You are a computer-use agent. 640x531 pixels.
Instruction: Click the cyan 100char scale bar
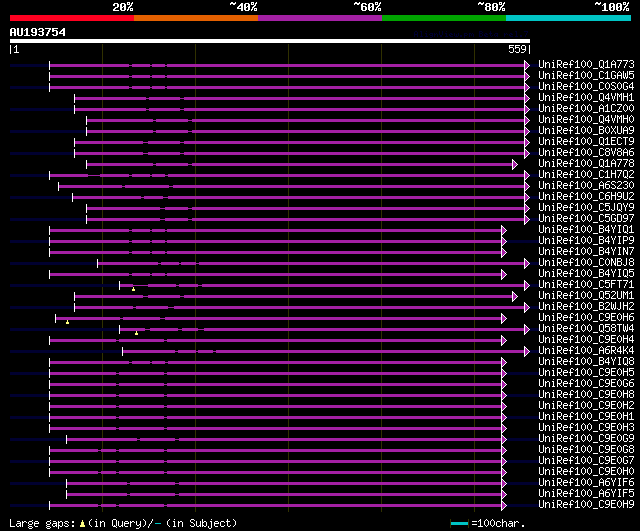pyautogui.click(x=460, y=523)
